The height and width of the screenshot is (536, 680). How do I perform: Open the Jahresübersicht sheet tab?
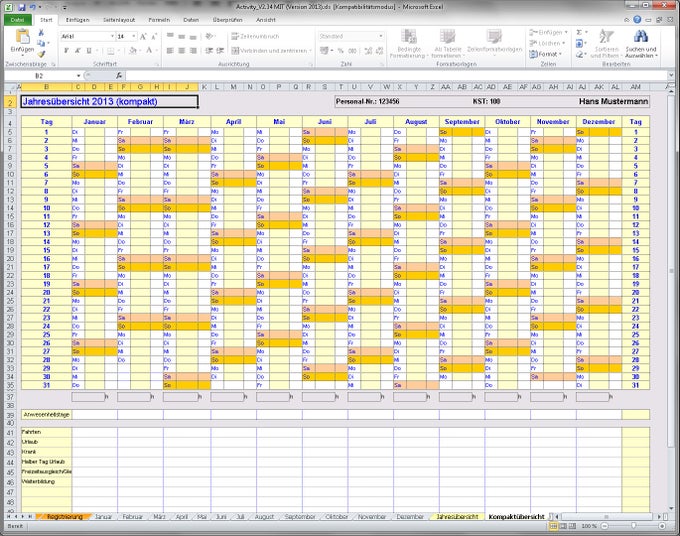click(457, 516)
